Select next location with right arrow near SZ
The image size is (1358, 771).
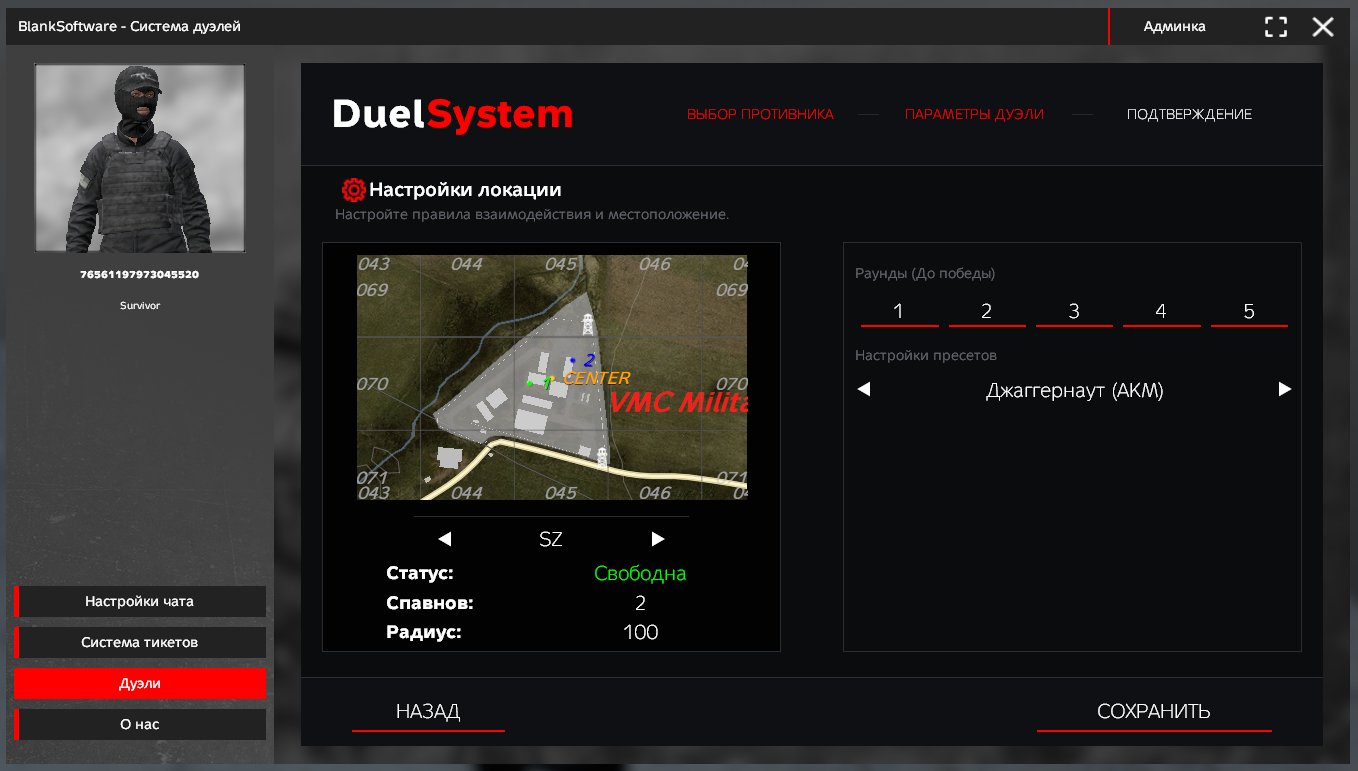point(658,539)
